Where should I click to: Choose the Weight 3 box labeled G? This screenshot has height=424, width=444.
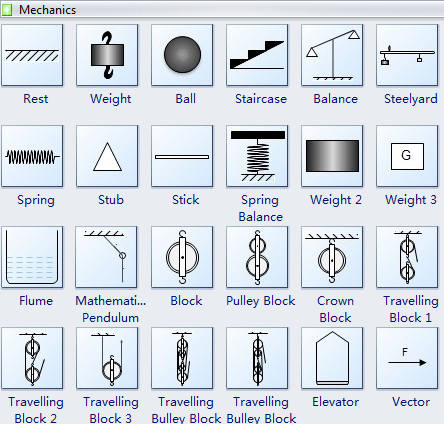[407, 156]
